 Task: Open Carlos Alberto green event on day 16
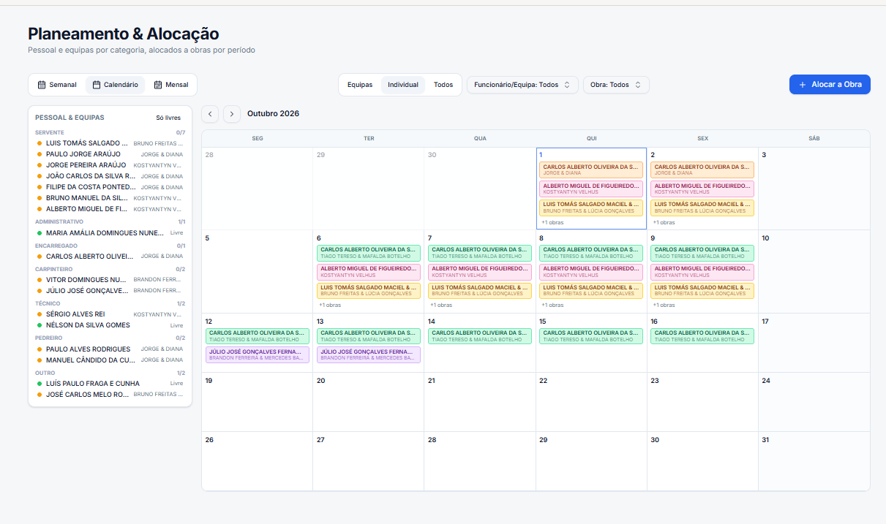[x=702, y=336]
